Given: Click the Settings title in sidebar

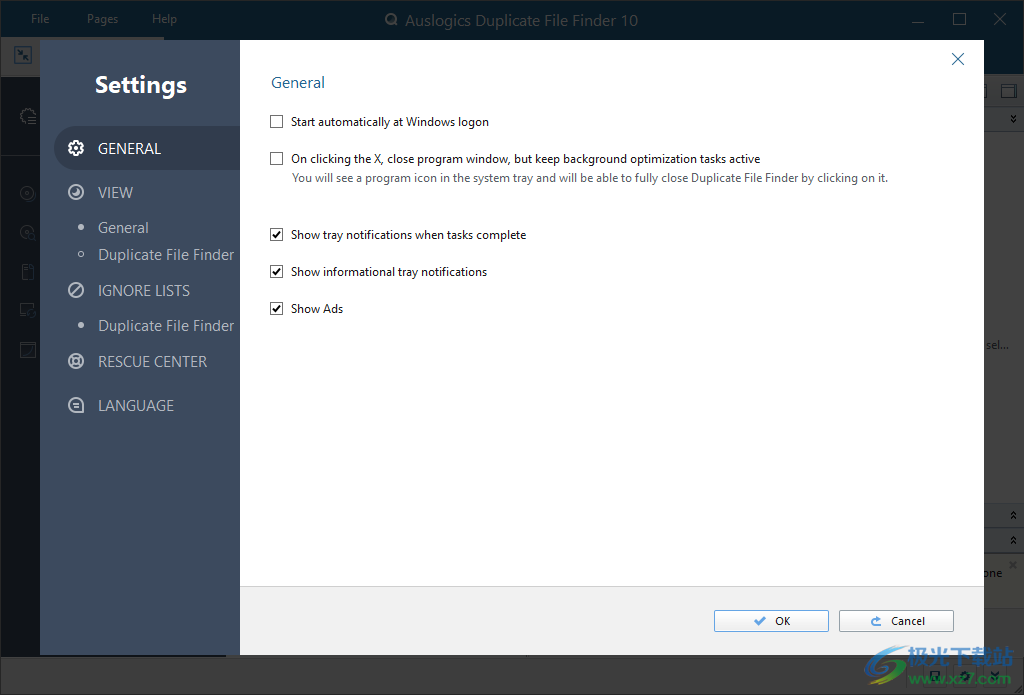Looking at the screenshot, I should [x=141, y=85].
